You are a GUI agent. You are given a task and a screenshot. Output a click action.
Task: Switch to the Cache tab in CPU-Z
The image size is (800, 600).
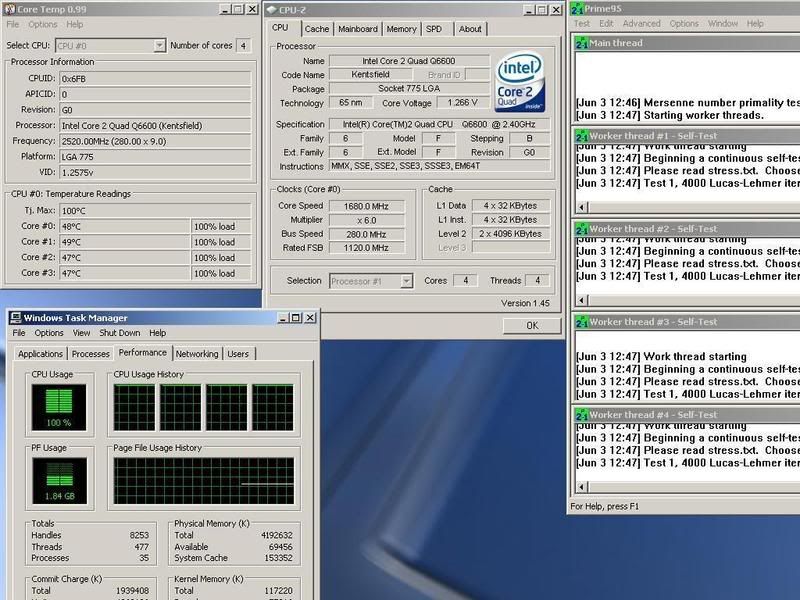click(317, 29)
